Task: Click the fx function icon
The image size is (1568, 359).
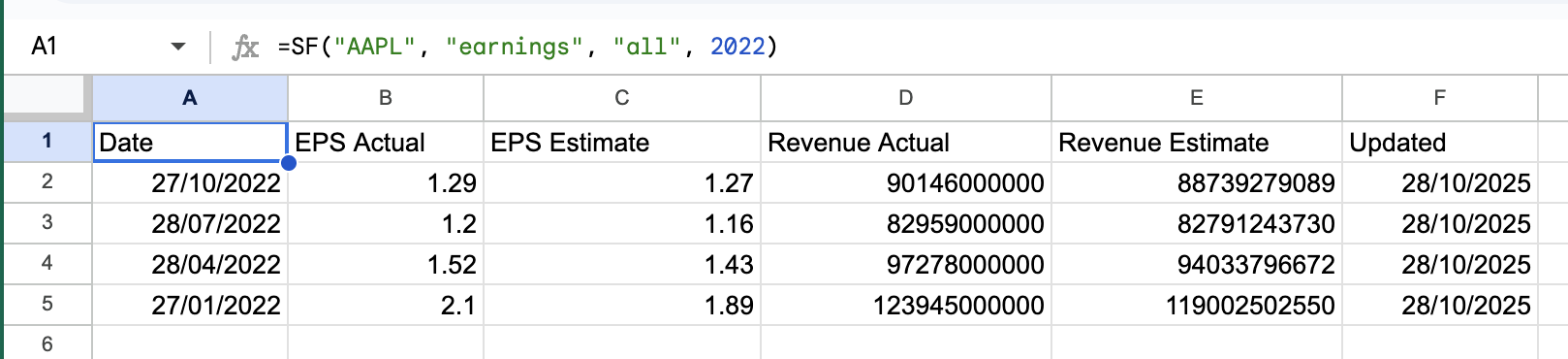Action: (x=245, y=47)
